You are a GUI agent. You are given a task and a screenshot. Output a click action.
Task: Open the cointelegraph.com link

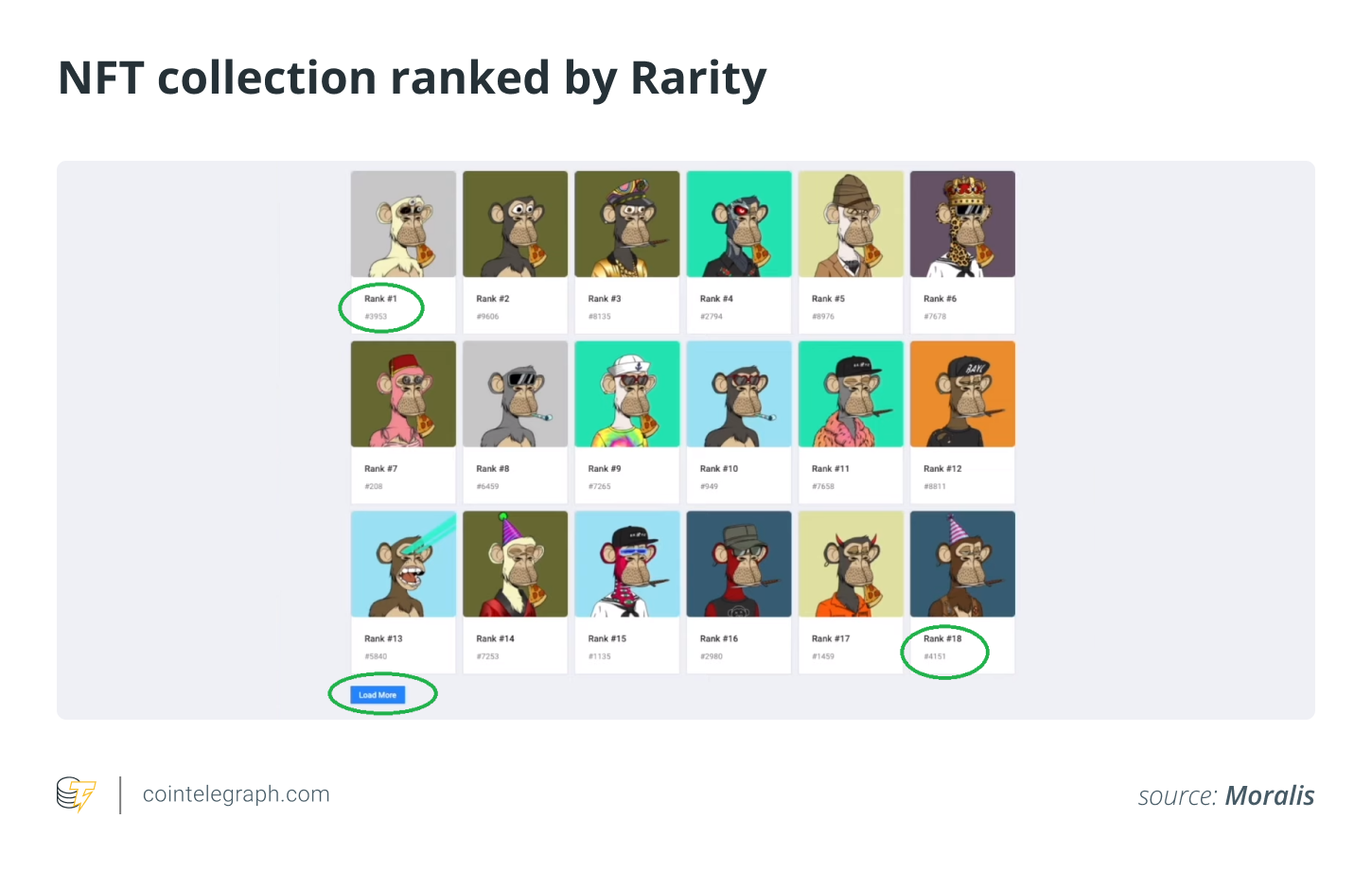[x=236, y=794]
